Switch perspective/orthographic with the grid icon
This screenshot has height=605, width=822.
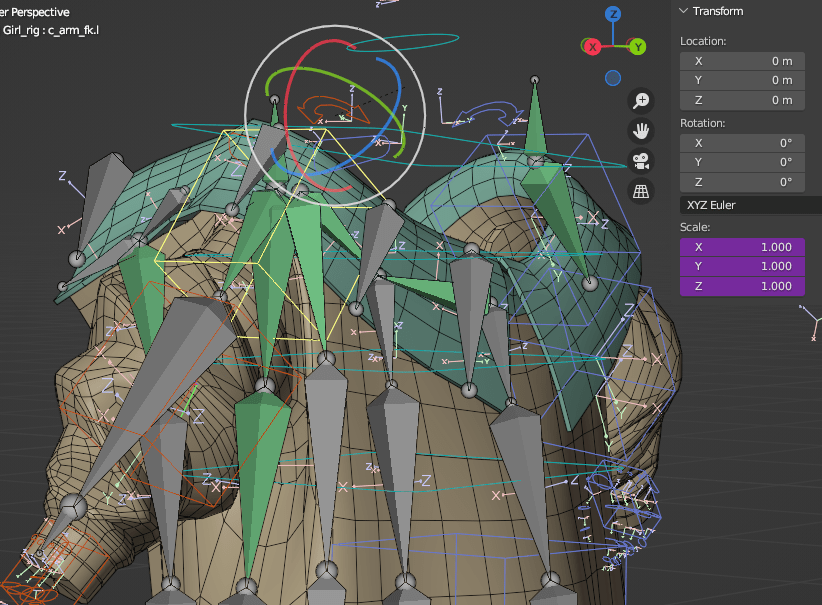pos(642,190)
